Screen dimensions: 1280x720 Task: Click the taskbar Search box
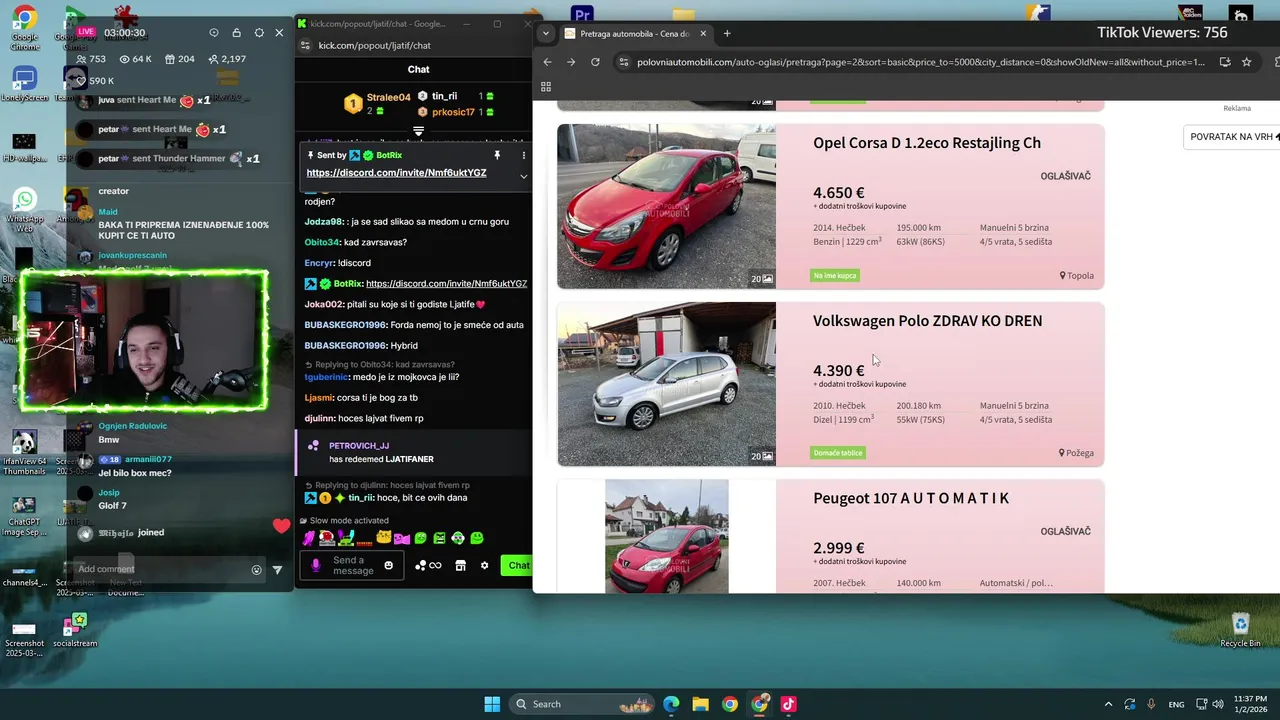click(583, 704)
